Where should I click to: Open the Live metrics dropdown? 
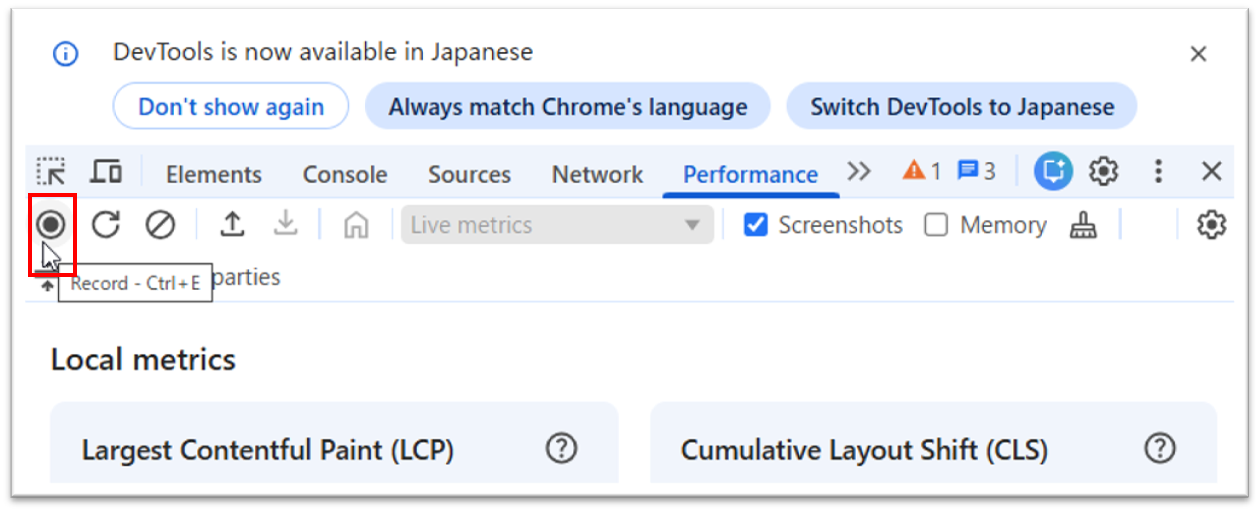557,225
